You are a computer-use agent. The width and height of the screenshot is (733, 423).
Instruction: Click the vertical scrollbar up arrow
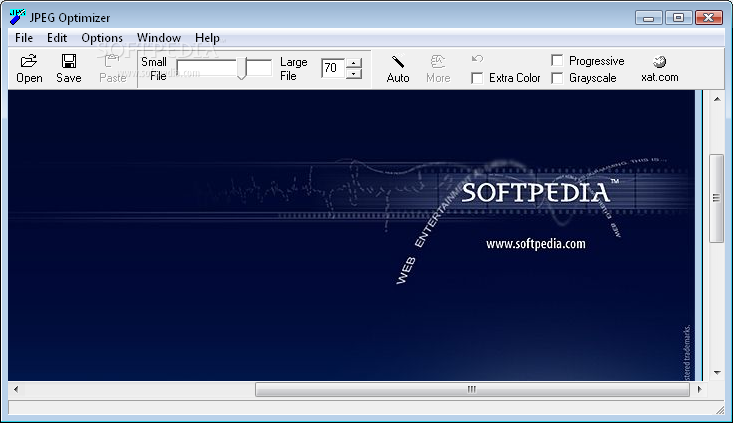(x=717, y=99)
